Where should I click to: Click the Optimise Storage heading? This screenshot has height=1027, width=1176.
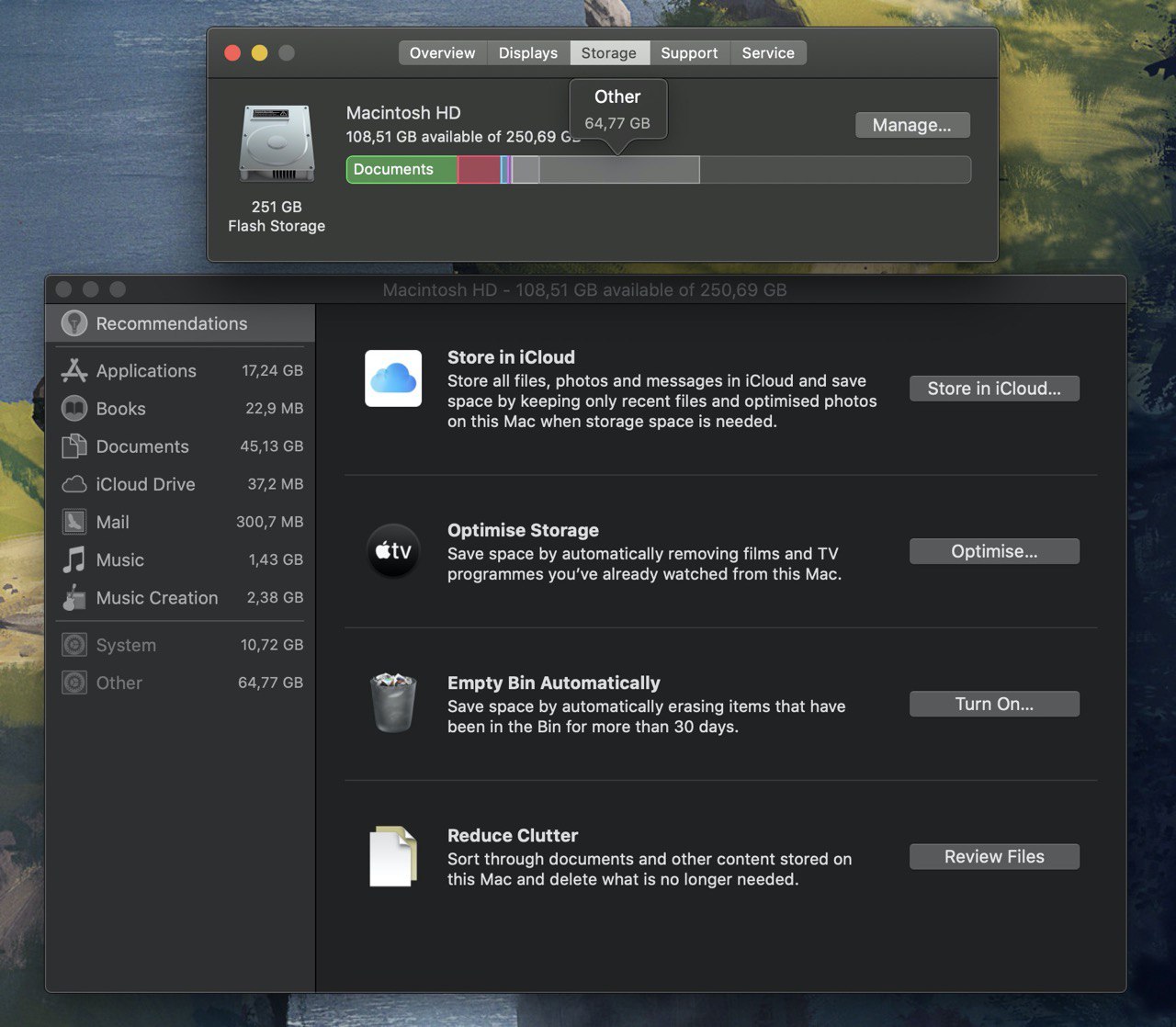(x=523, y=530)
